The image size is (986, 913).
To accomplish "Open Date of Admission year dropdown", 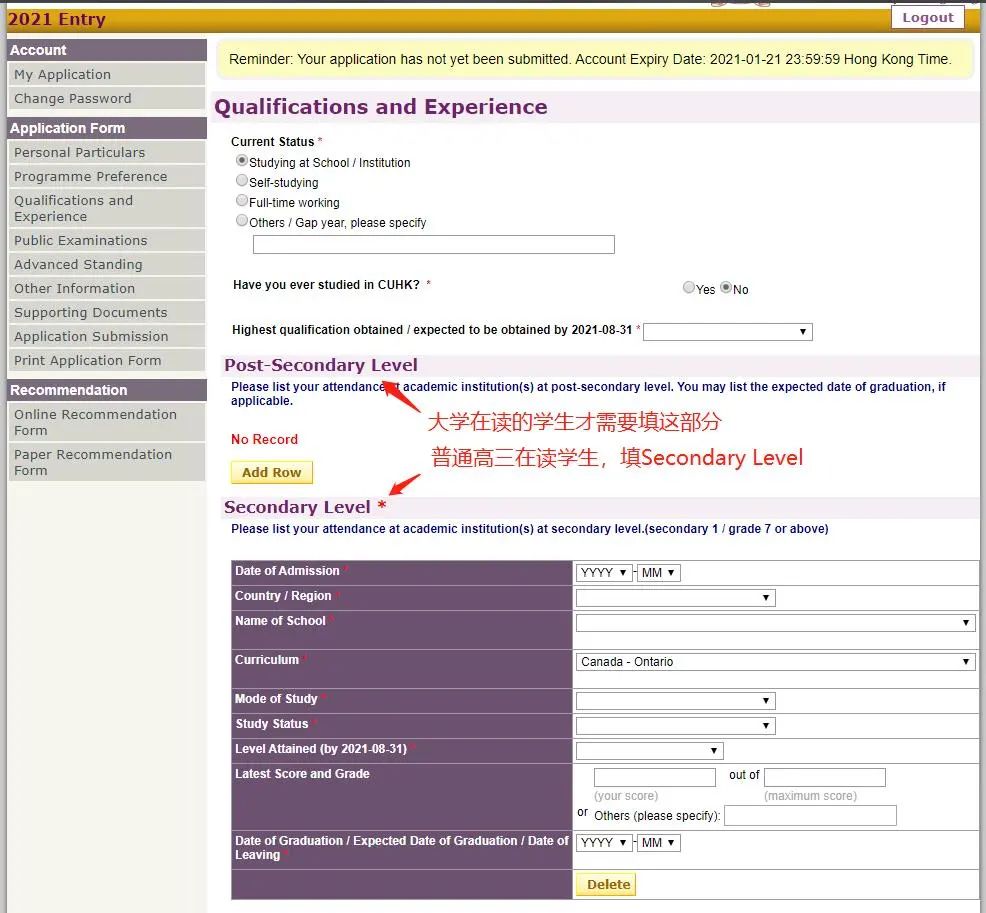I will click(x=604, y=572).
